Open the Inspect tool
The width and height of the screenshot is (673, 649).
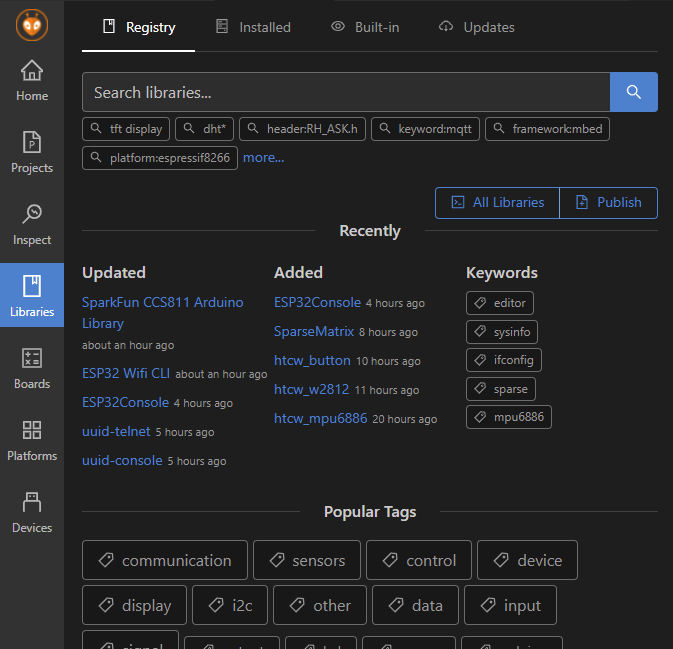(32, 225)
